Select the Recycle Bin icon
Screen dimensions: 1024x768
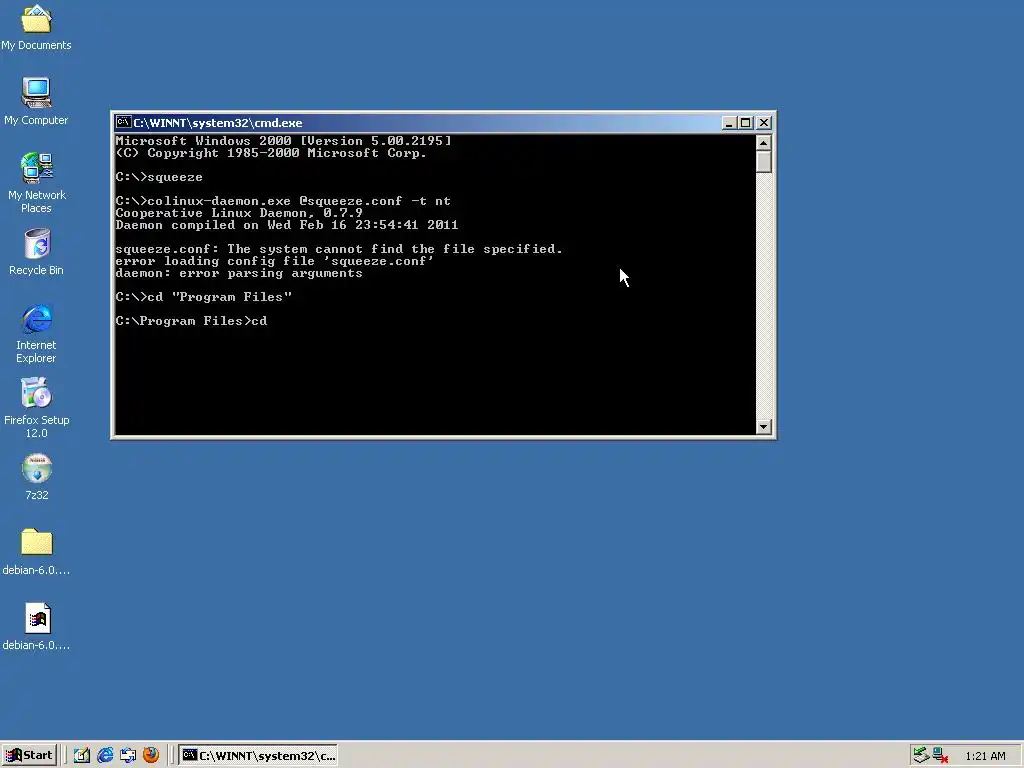point(36,251)
